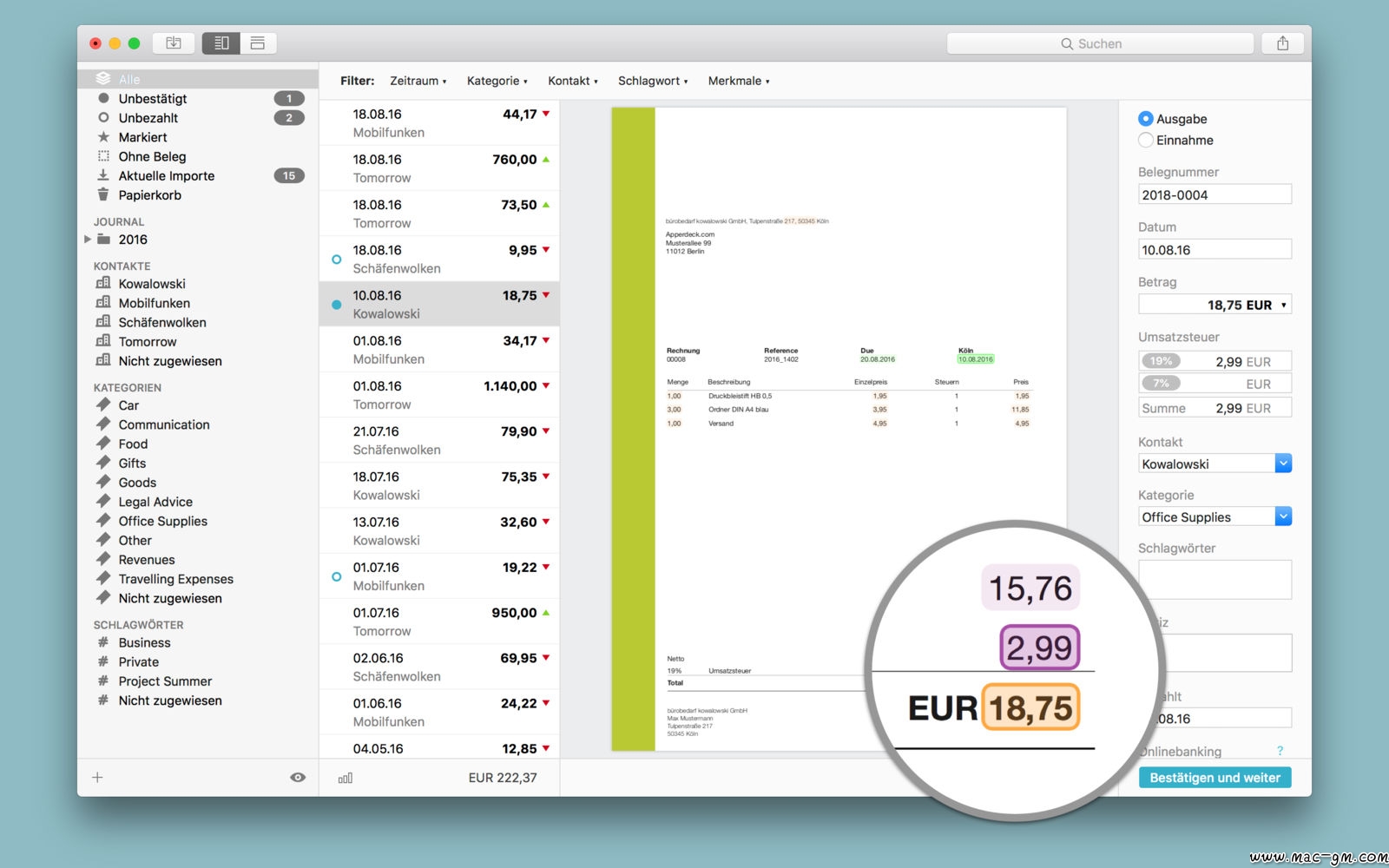Open Schlagwort filter dropdown
Screen dimensions: 1389x868
[653, 81]
